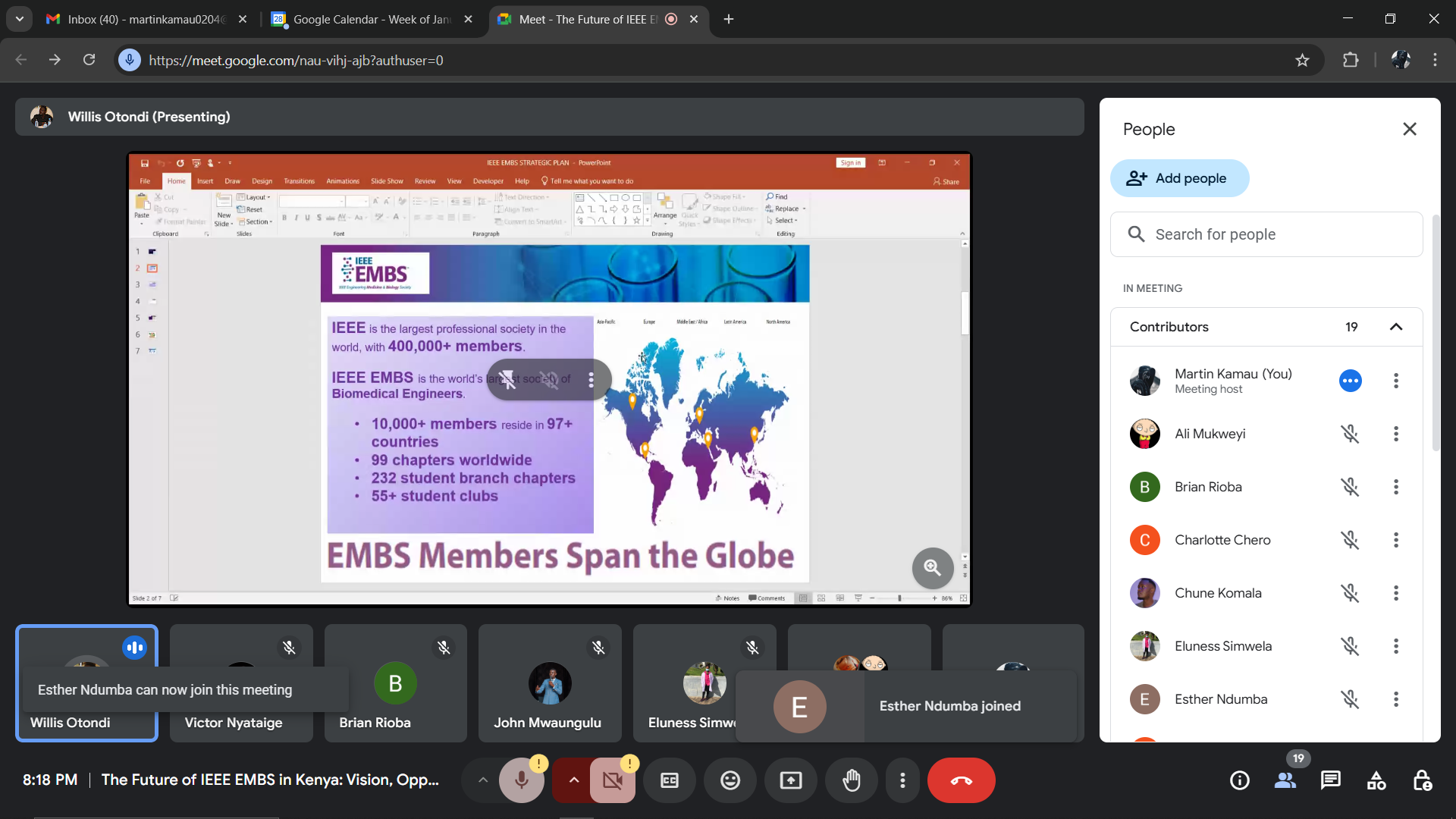
Task: Click Brian Rioba's participant tile
Action: tap(395, 682)
